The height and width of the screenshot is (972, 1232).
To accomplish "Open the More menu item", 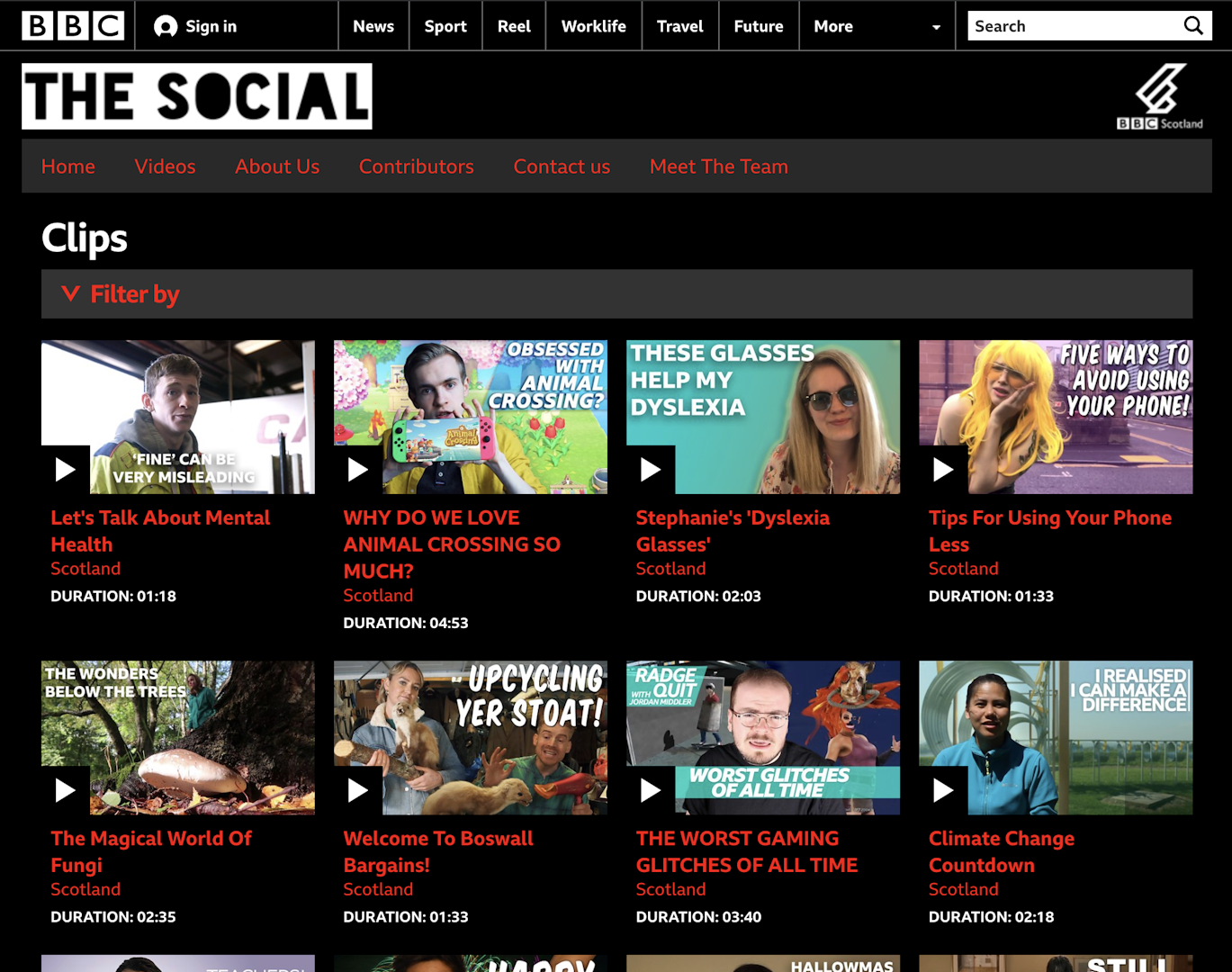I will tap(833, 26).
